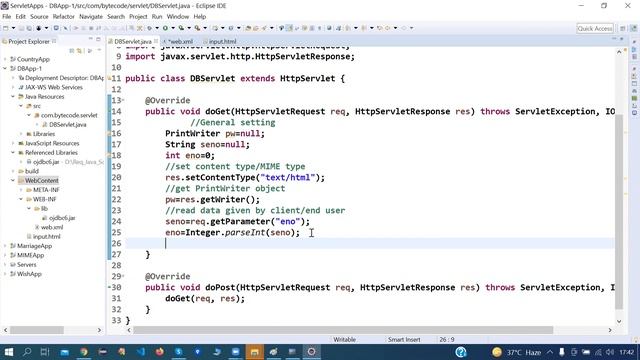Click the New file toolbar icon
This screenshot has width=640, height=360.
coord(6,28)
